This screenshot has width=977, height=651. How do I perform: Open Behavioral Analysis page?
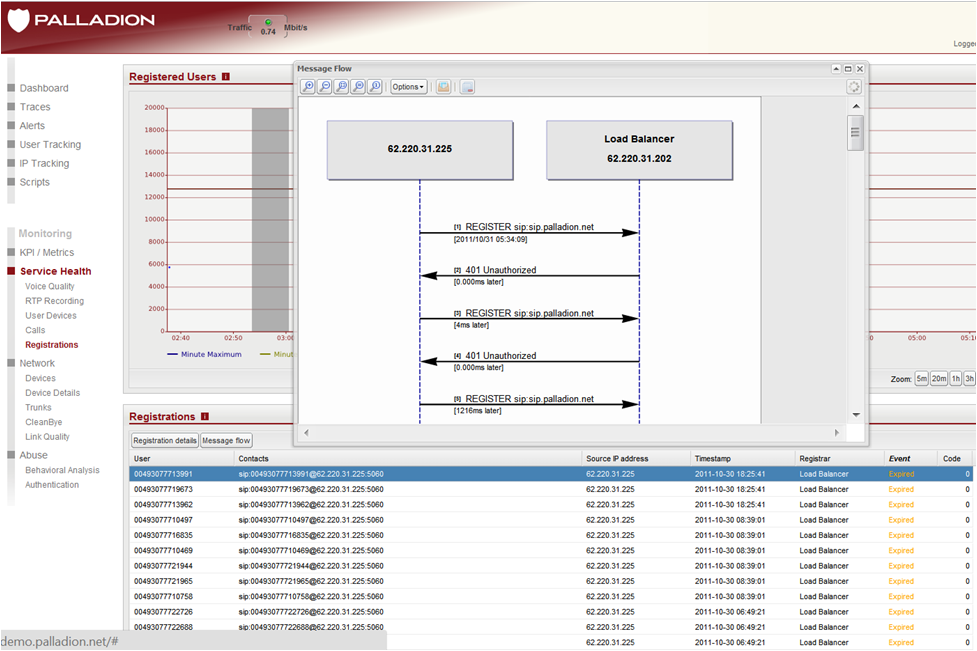62,470
